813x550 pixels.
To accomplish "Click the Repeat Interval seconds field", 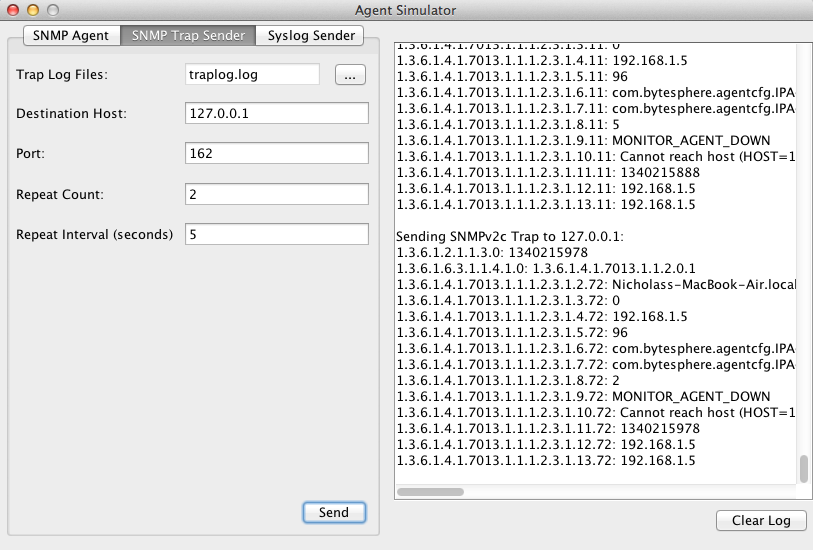I will 277,234.
